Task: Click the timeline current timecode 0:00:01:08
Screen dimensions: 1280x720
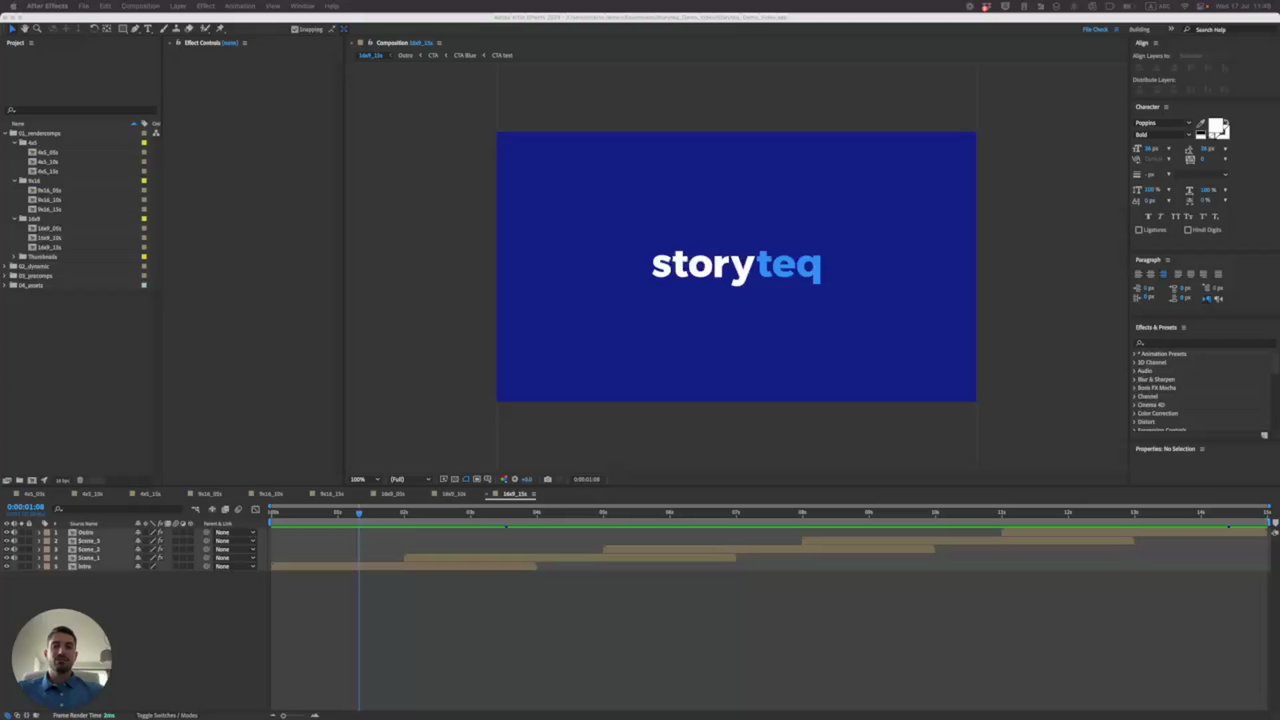Action: click(25, 507)
